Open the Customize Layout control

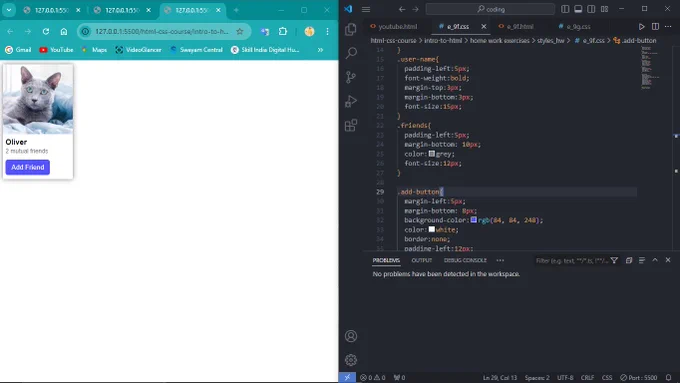point(605,9)
